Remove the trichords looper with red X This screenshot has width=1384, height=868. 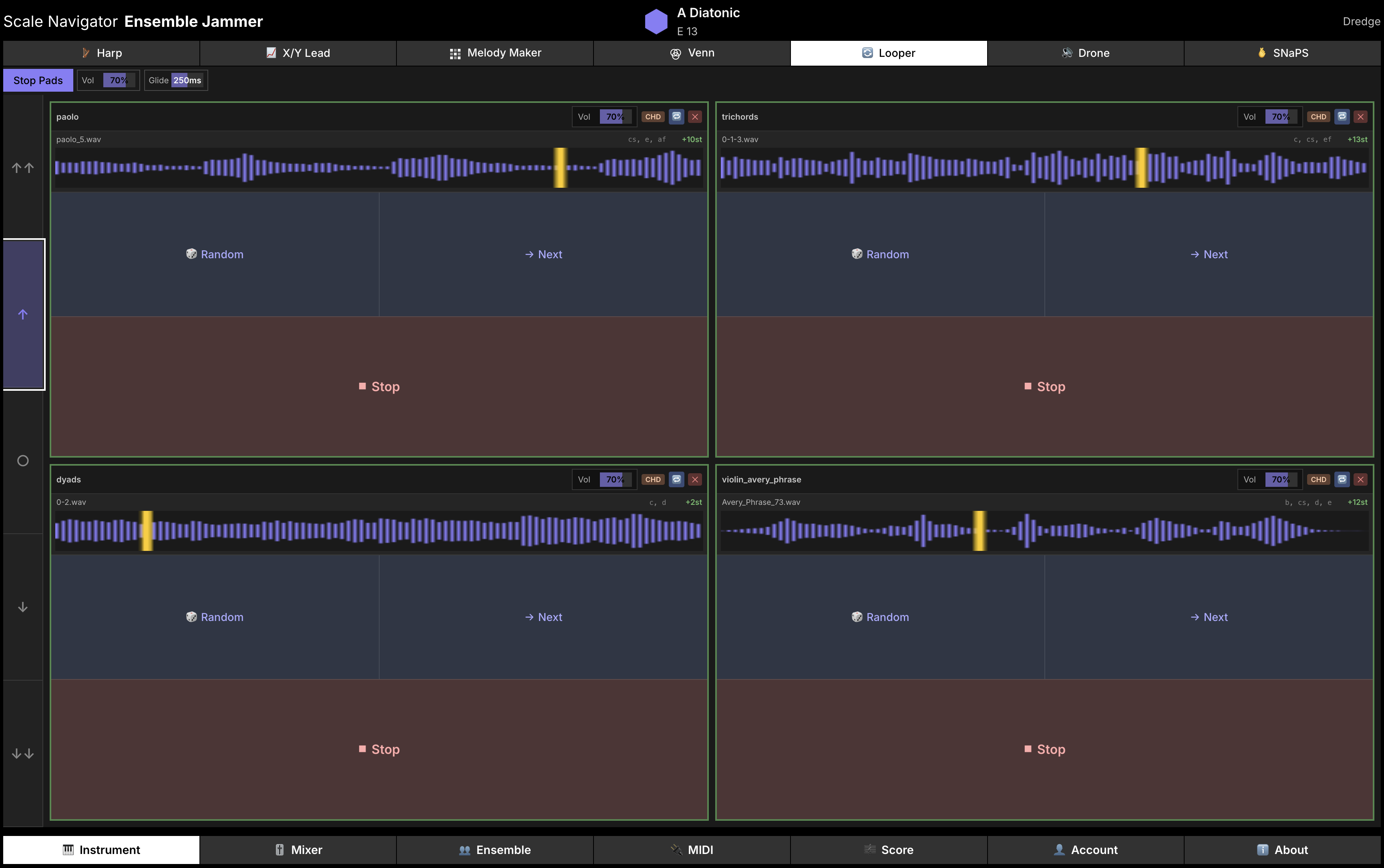pos(1360,117)
